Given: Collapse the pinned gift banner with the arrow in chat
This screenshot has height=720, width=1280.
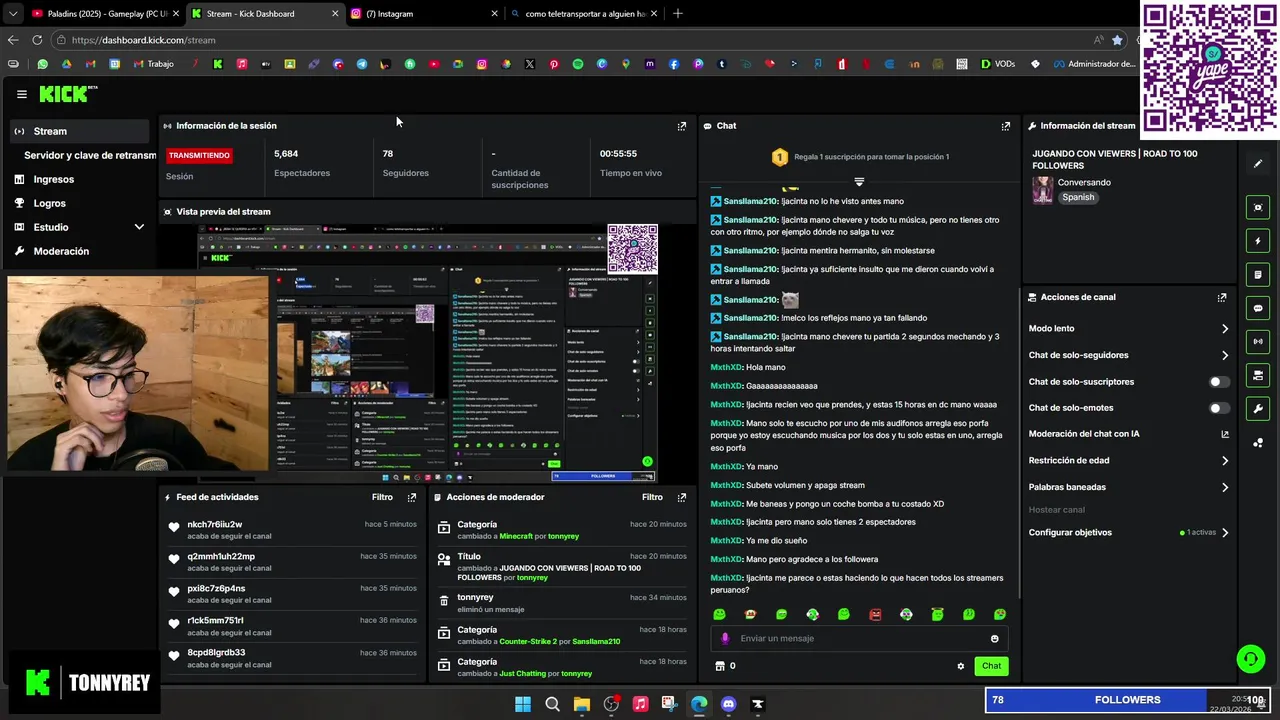Looking at the screenshot, I should coord(859,181).
